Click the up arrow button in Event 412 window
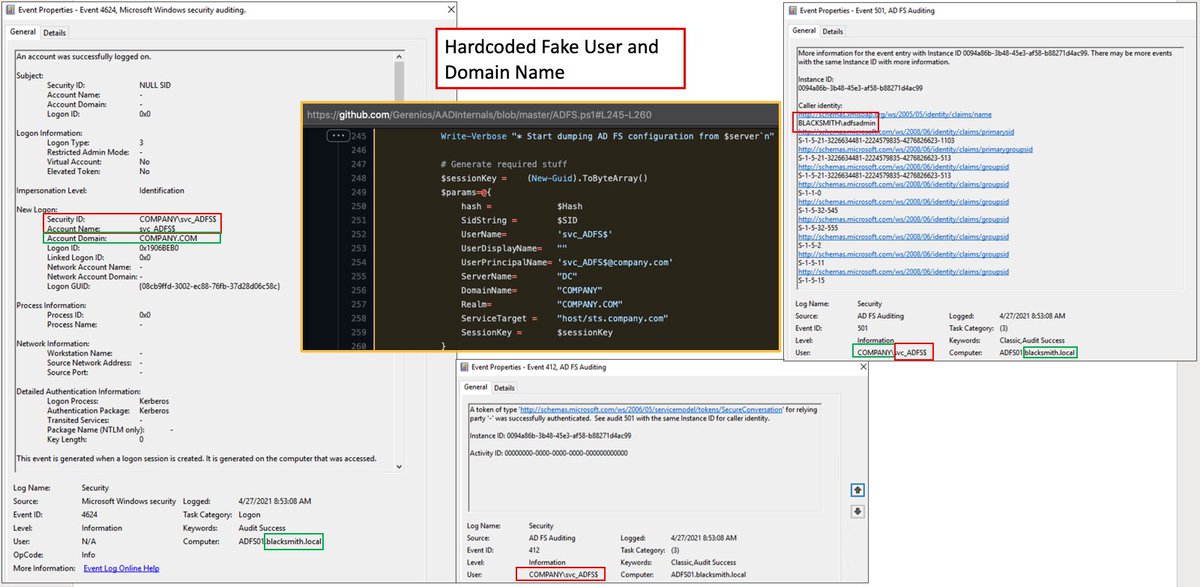 click(x=856, y=490)
